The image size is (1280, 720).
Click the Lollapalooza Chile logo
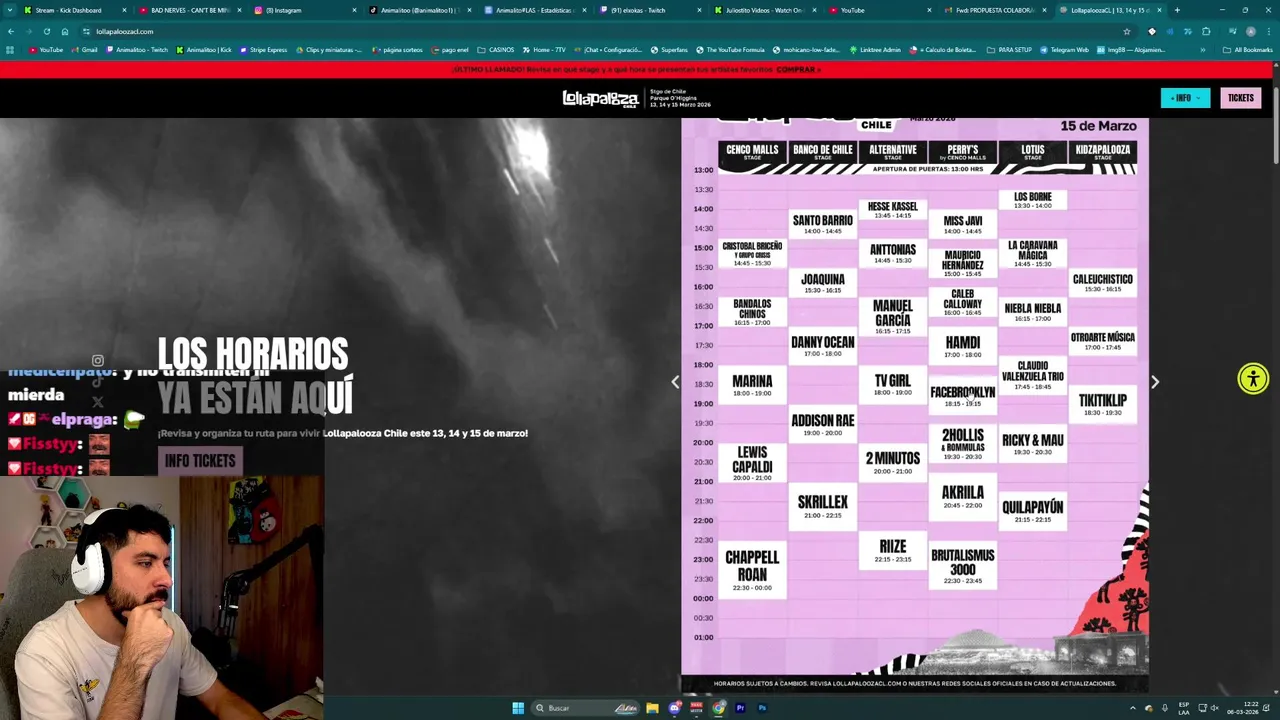pyautogui.click(x=600, y=98)
